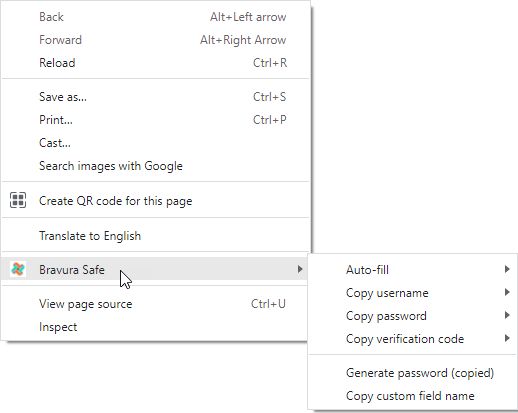Expand the Auto-fill submenu arrow
The height and width of the screenshot is (413, 518).
click(x=507, y=269)
